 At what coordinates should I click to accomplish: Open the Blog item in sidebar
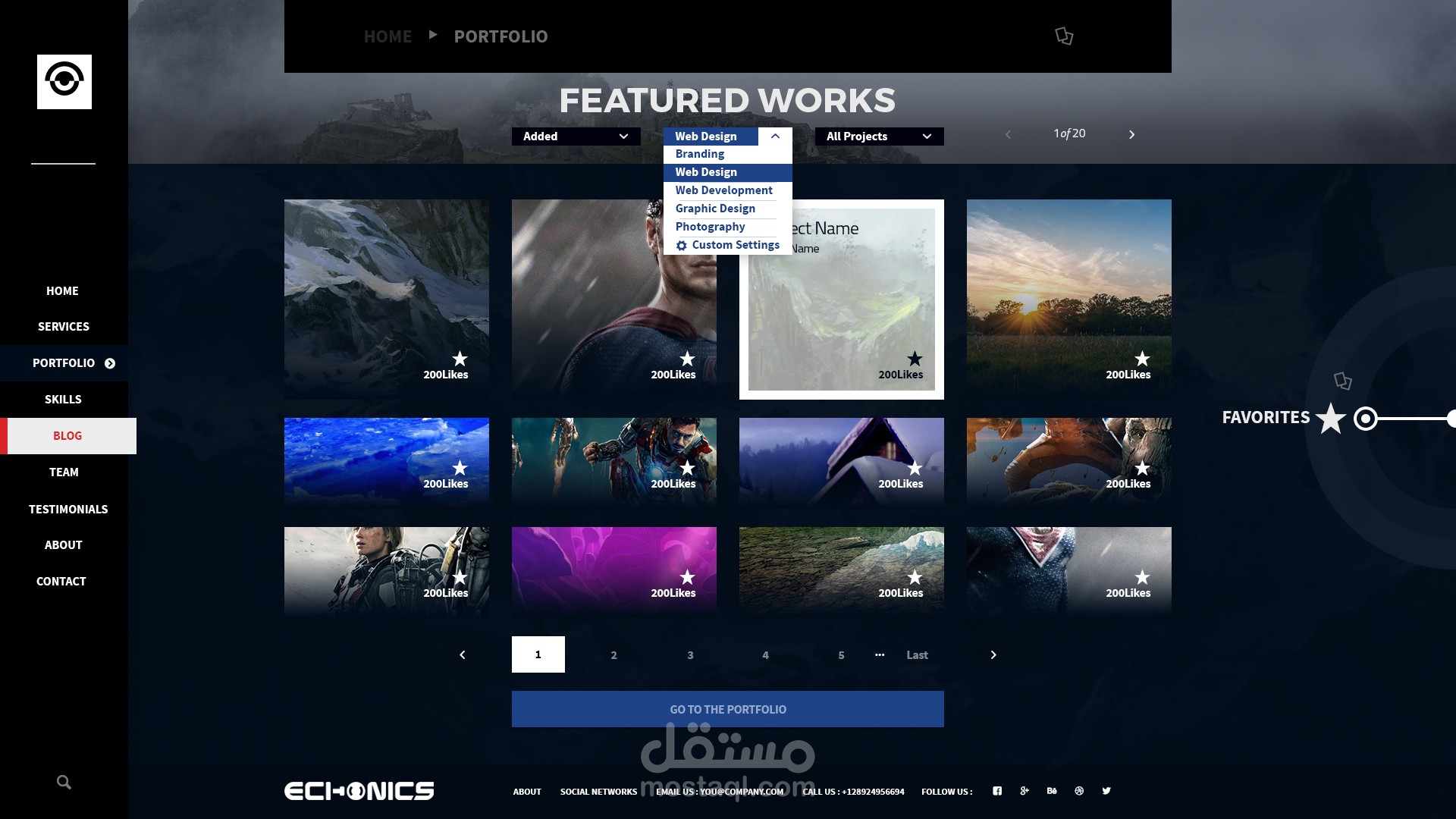[x=67, y=436]
